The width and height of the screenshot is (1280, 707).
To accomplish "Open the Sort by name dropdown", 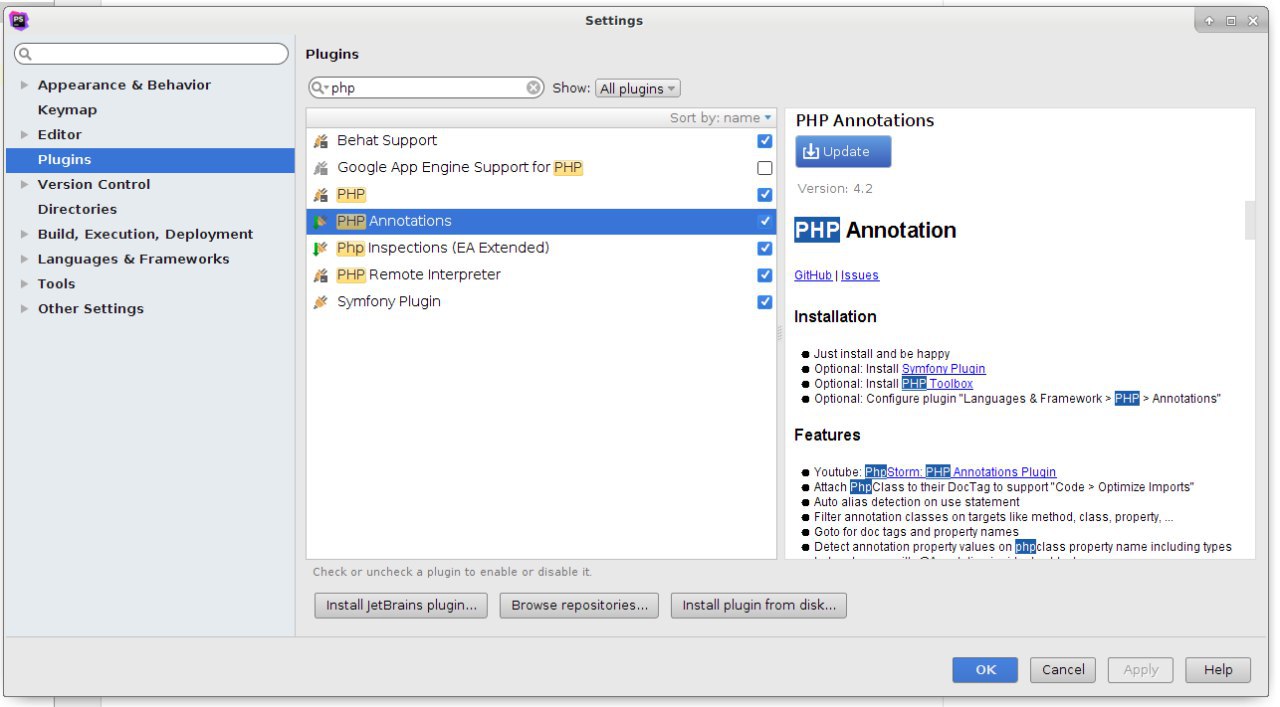I will pos(721,118).
